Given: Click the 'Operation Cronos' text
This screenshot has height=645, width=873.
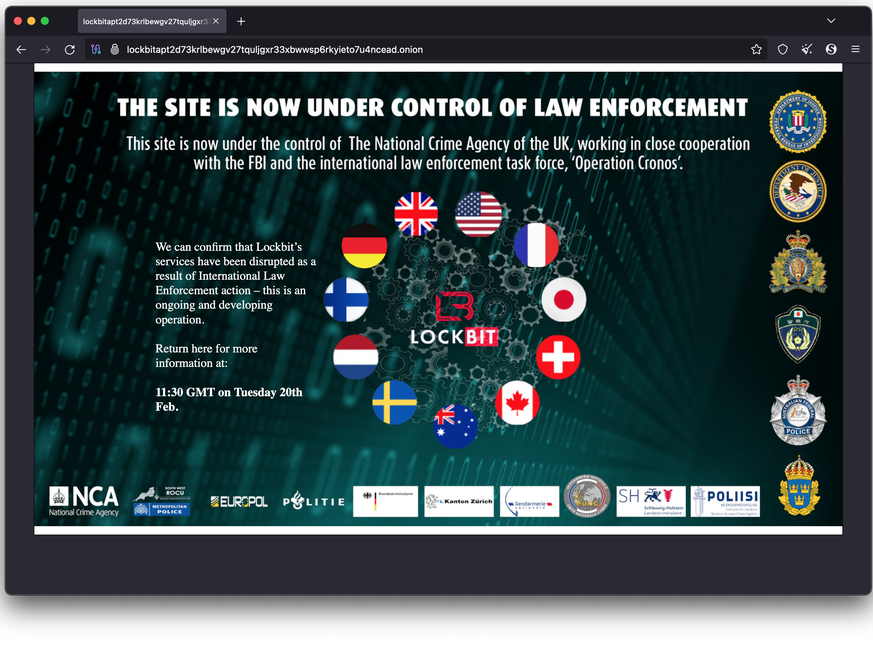Looking at the screenshot, I should click(627, 163).
